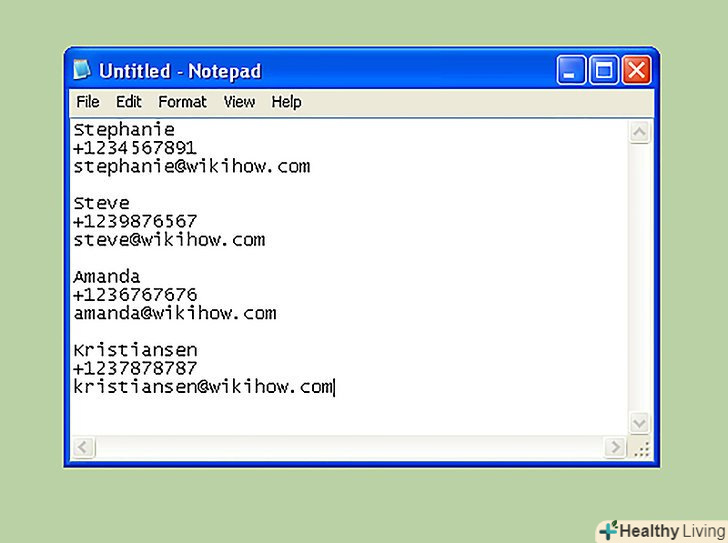Click the name line 'Kristiansen'
Screen dimensions: 728x543
point(135,350)
